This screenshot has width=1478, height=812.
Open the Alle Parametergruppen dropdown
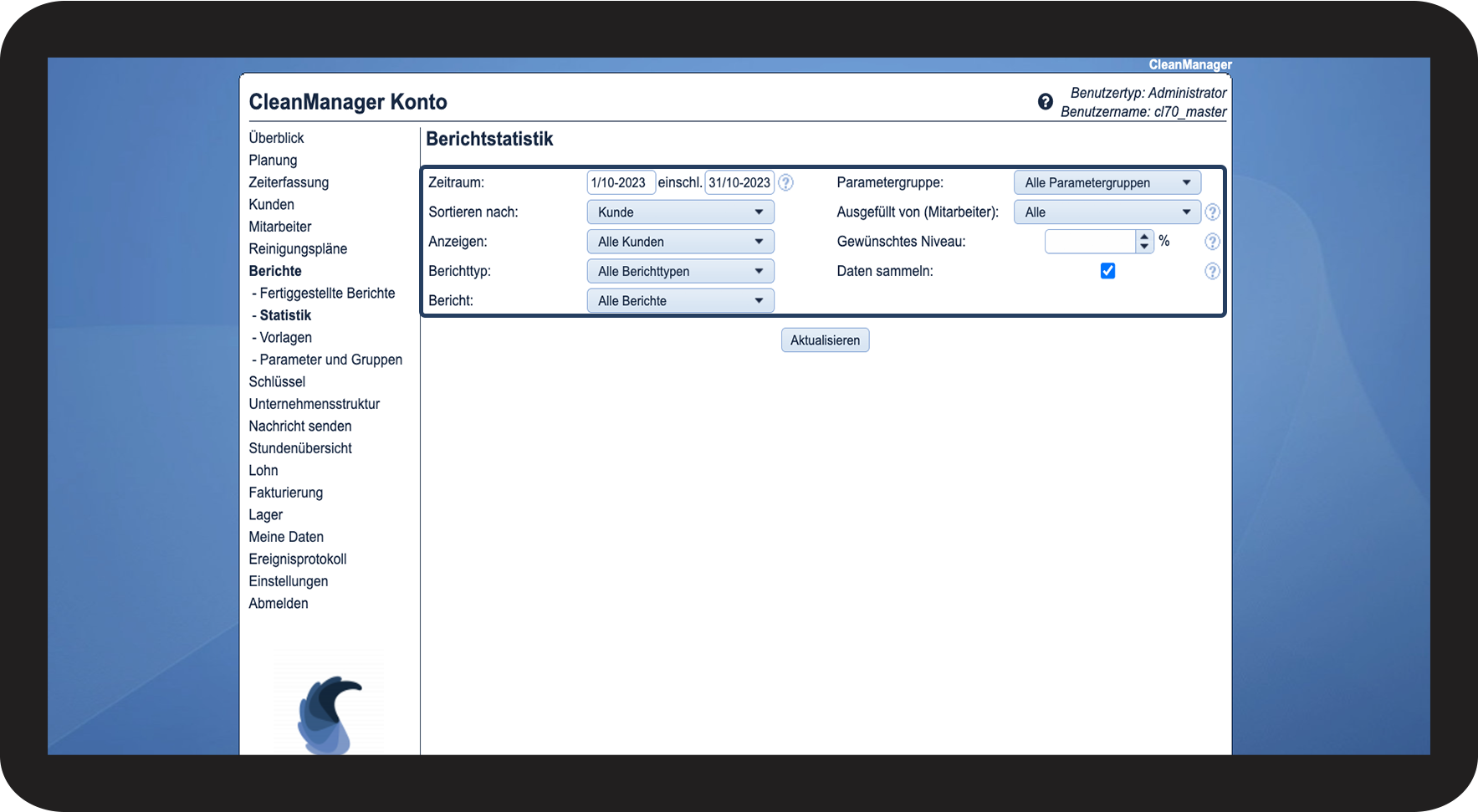point(1107,183)
